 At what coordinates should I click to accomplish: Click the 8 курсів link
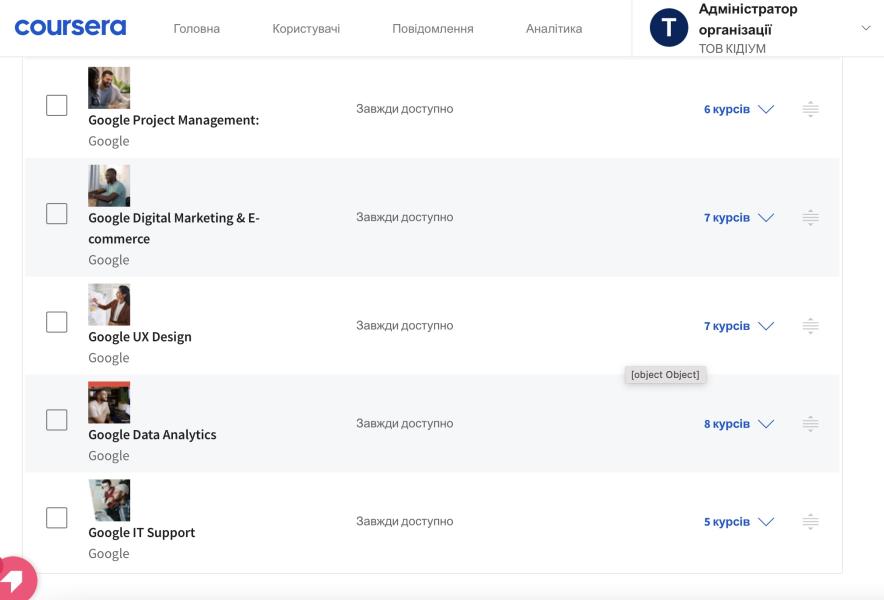(x=727, y=424)
